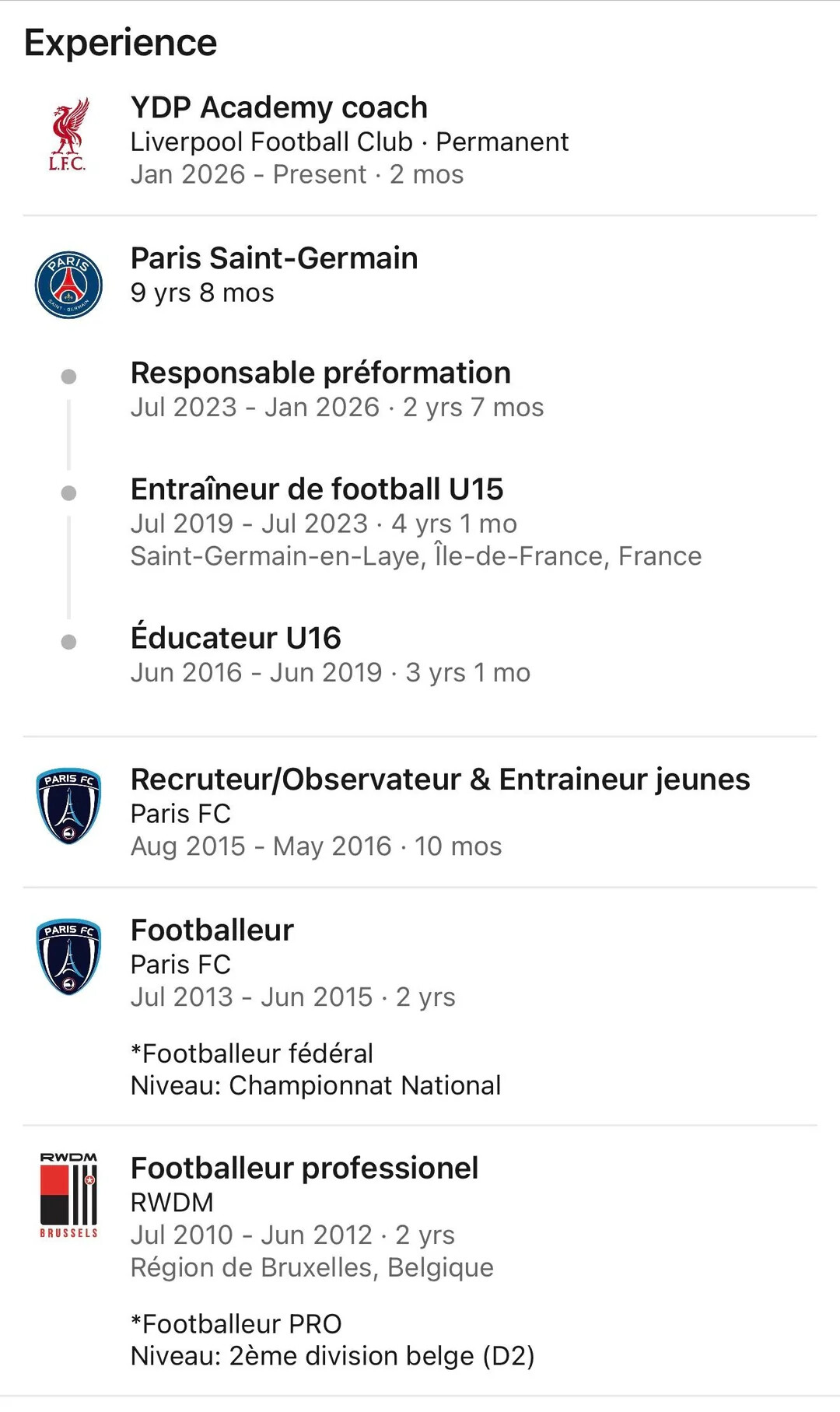
Task: Open the YDP Academy coach position
Action: click(279, 107)
